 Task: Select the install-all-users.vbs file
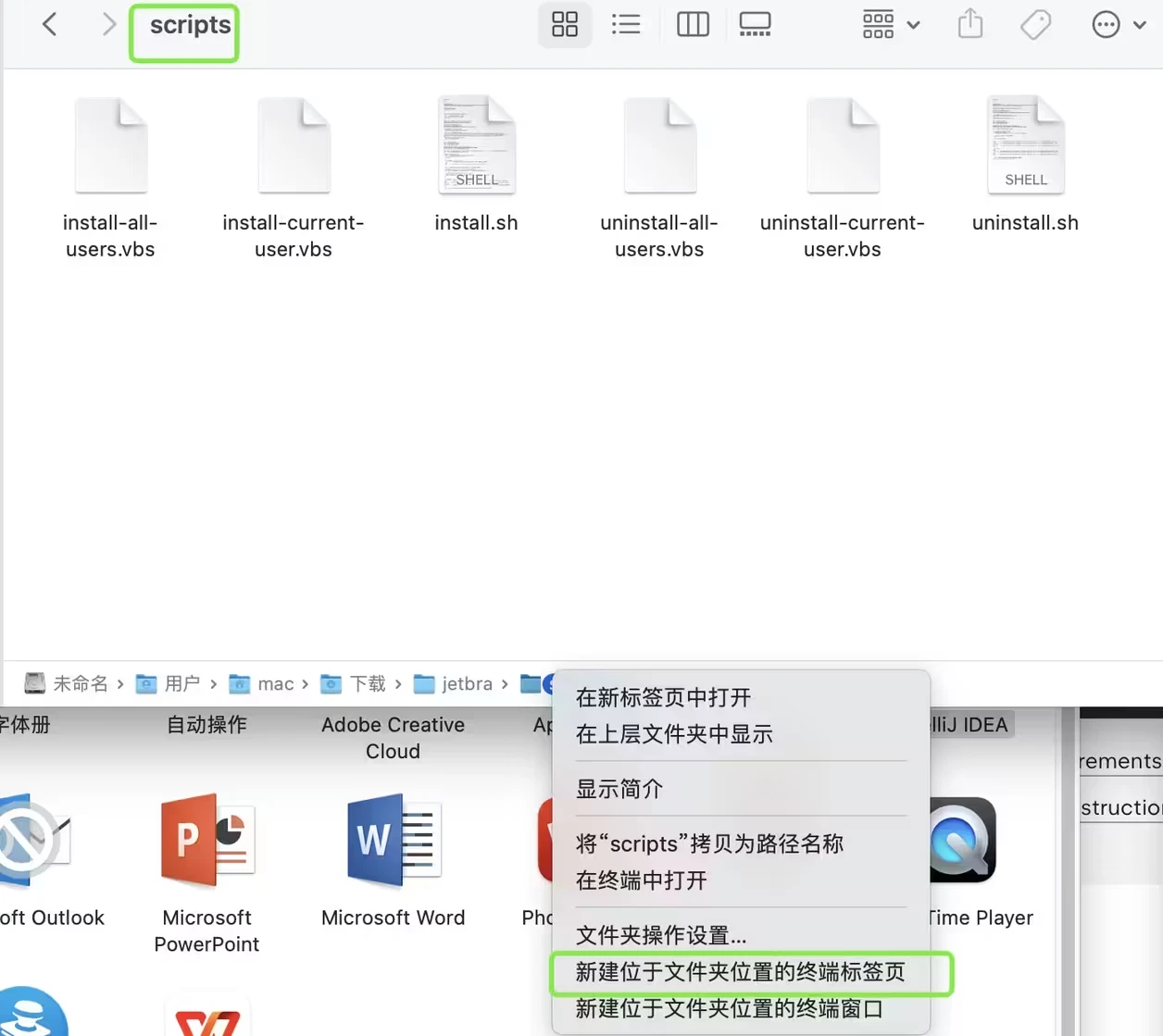point(110,178)
